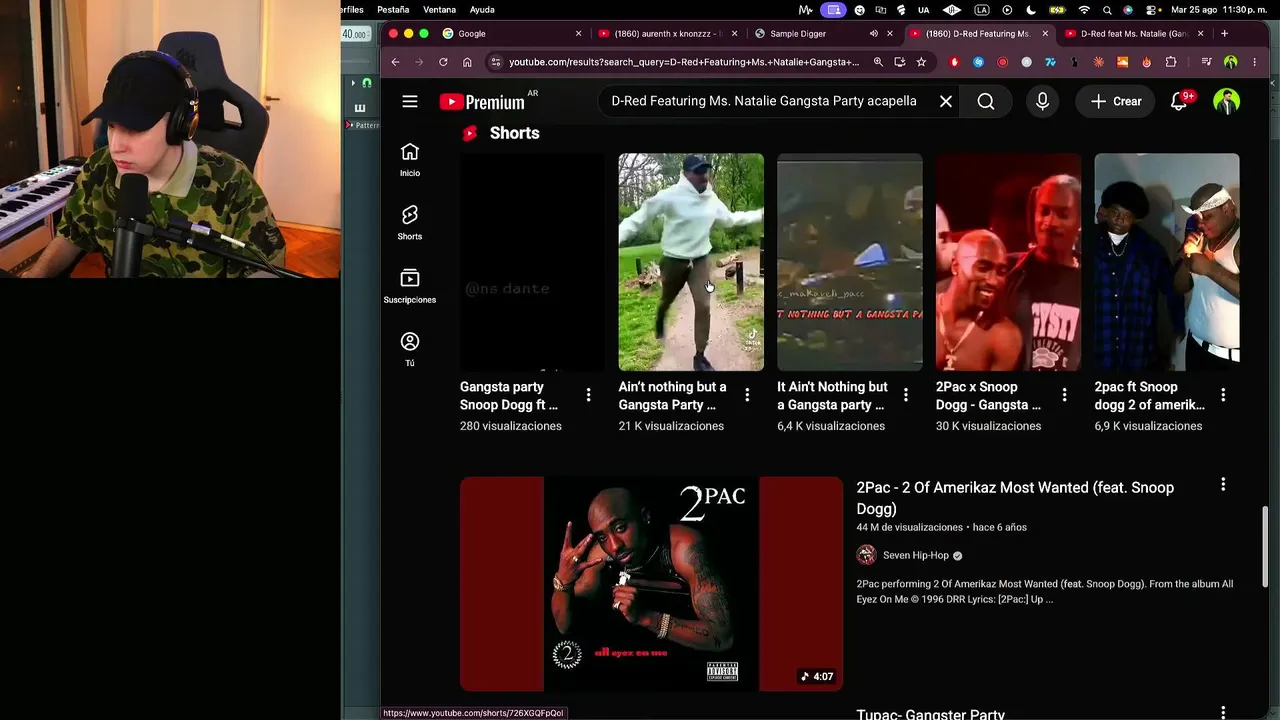Screen dimensions: 1280x720
Task: Open more options for 2pac ft Snoop dogg short
Action: pyautogui.click(x=1223, y=395)
